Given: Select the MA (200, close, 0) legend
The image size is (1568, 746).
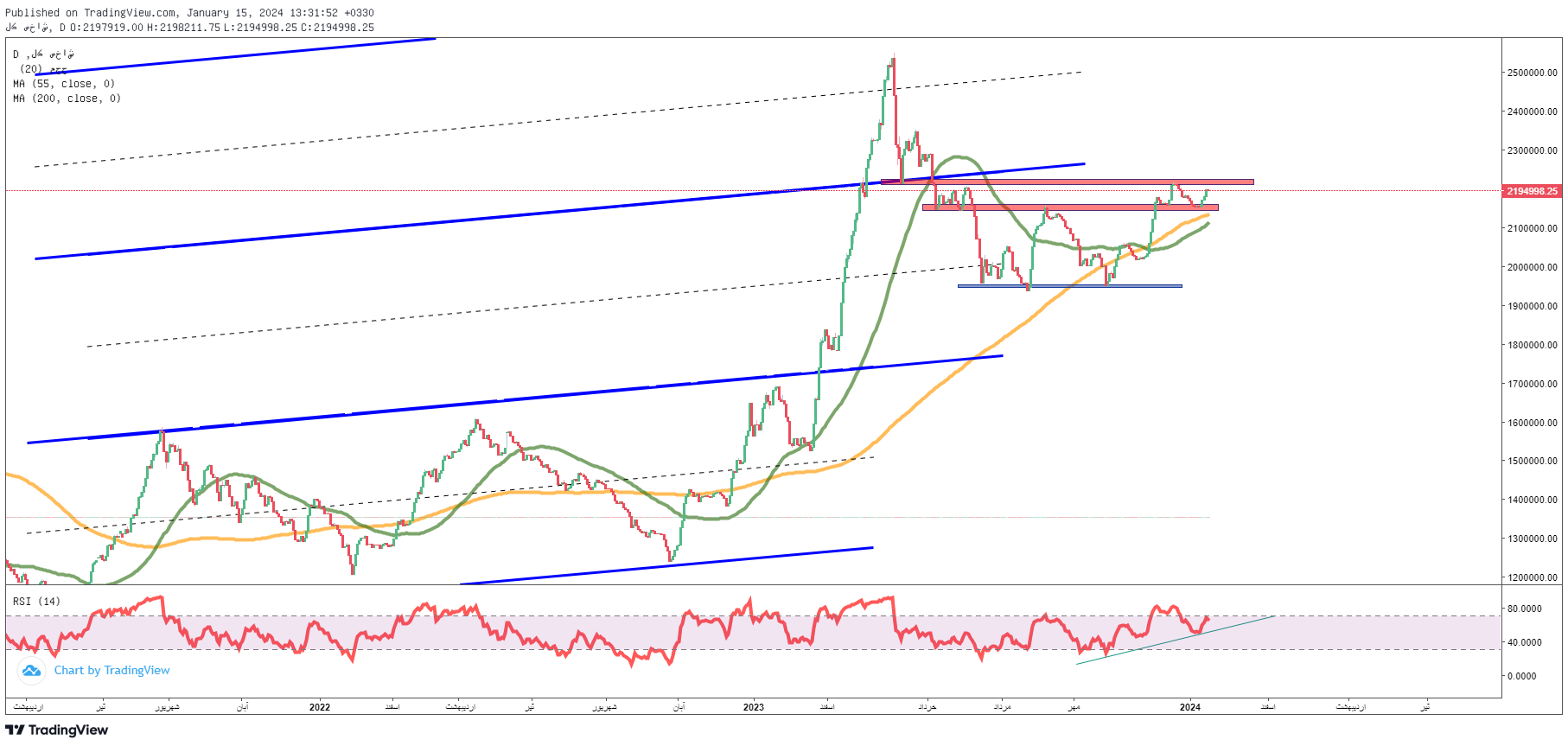Looking at the screenshot, I should tap(67, 99).
